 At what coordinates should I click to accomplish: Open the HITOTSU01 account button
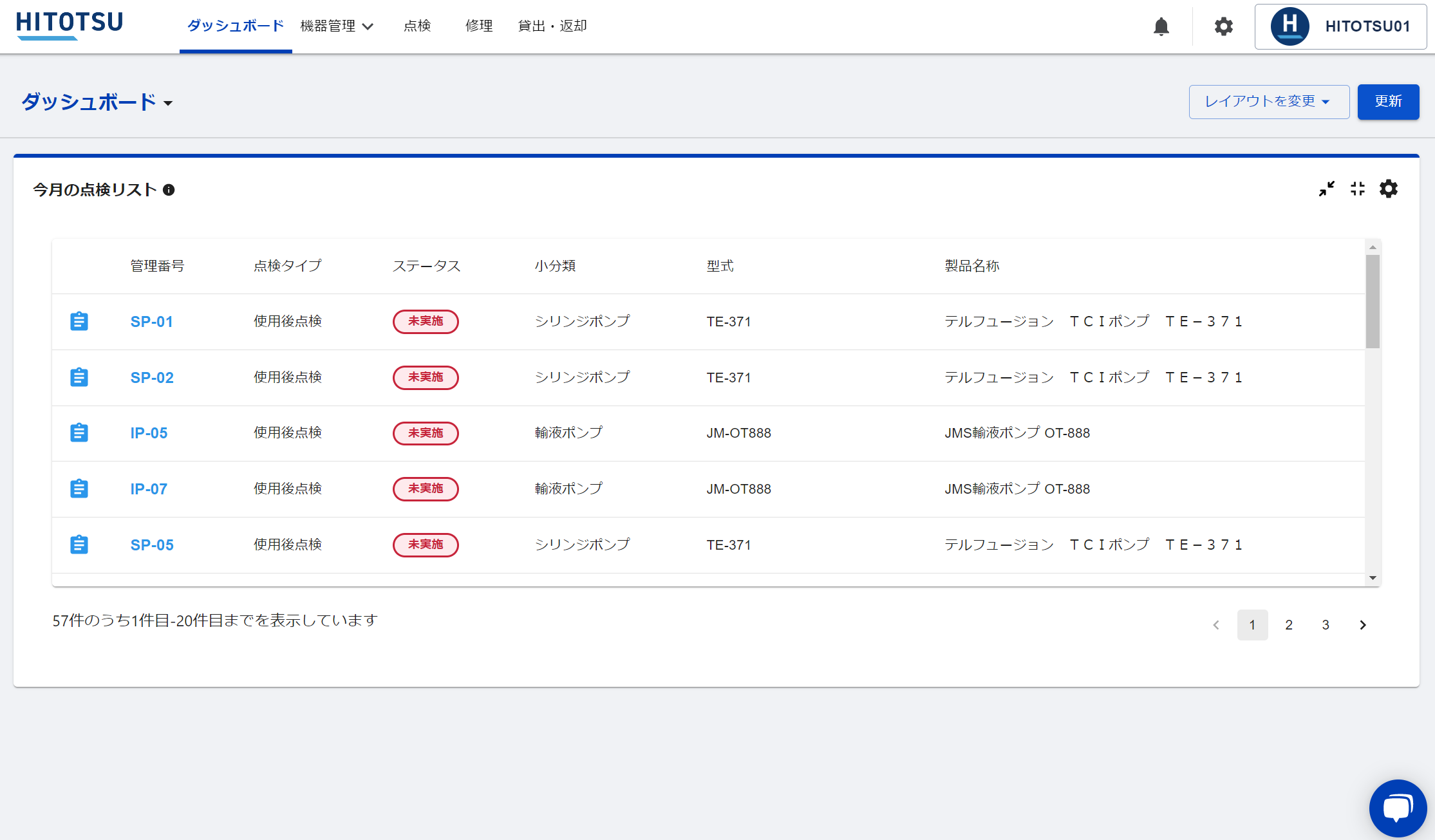click(x=1340, y=26)
